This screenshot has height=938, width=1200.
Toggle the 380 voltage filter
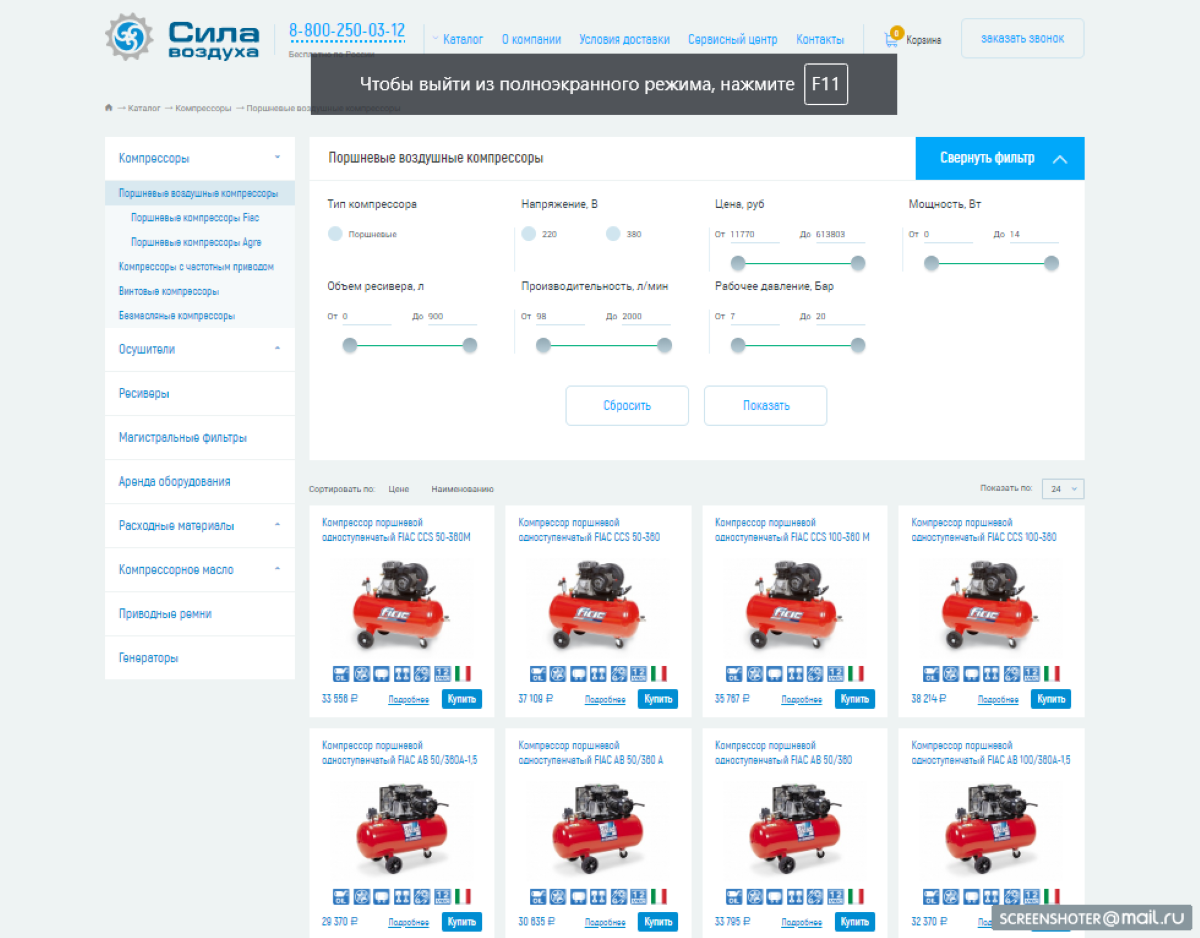point(614,234)
